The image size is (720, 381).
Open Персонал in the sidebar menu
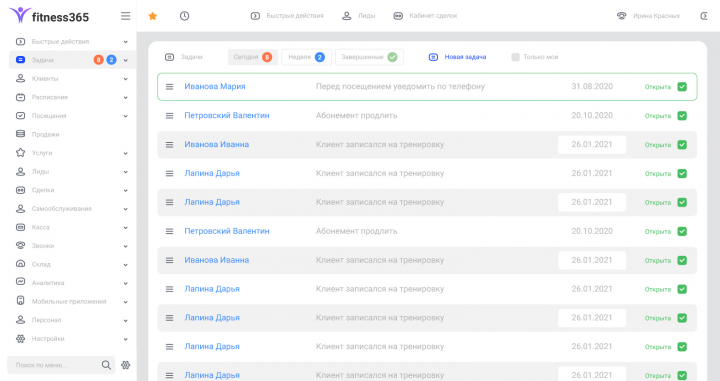(x=46, y=320)
